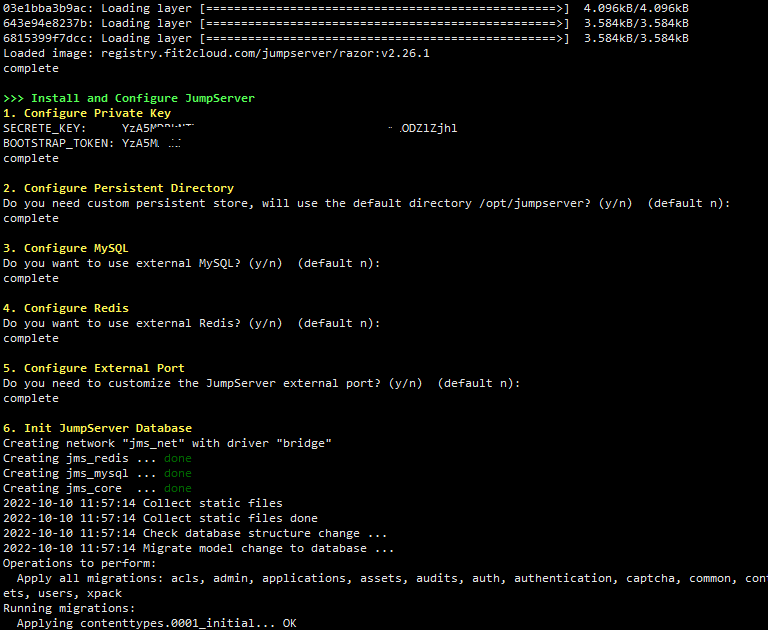
Task: Click the external MySQL prompt line
Action: (x=192, y=264)
